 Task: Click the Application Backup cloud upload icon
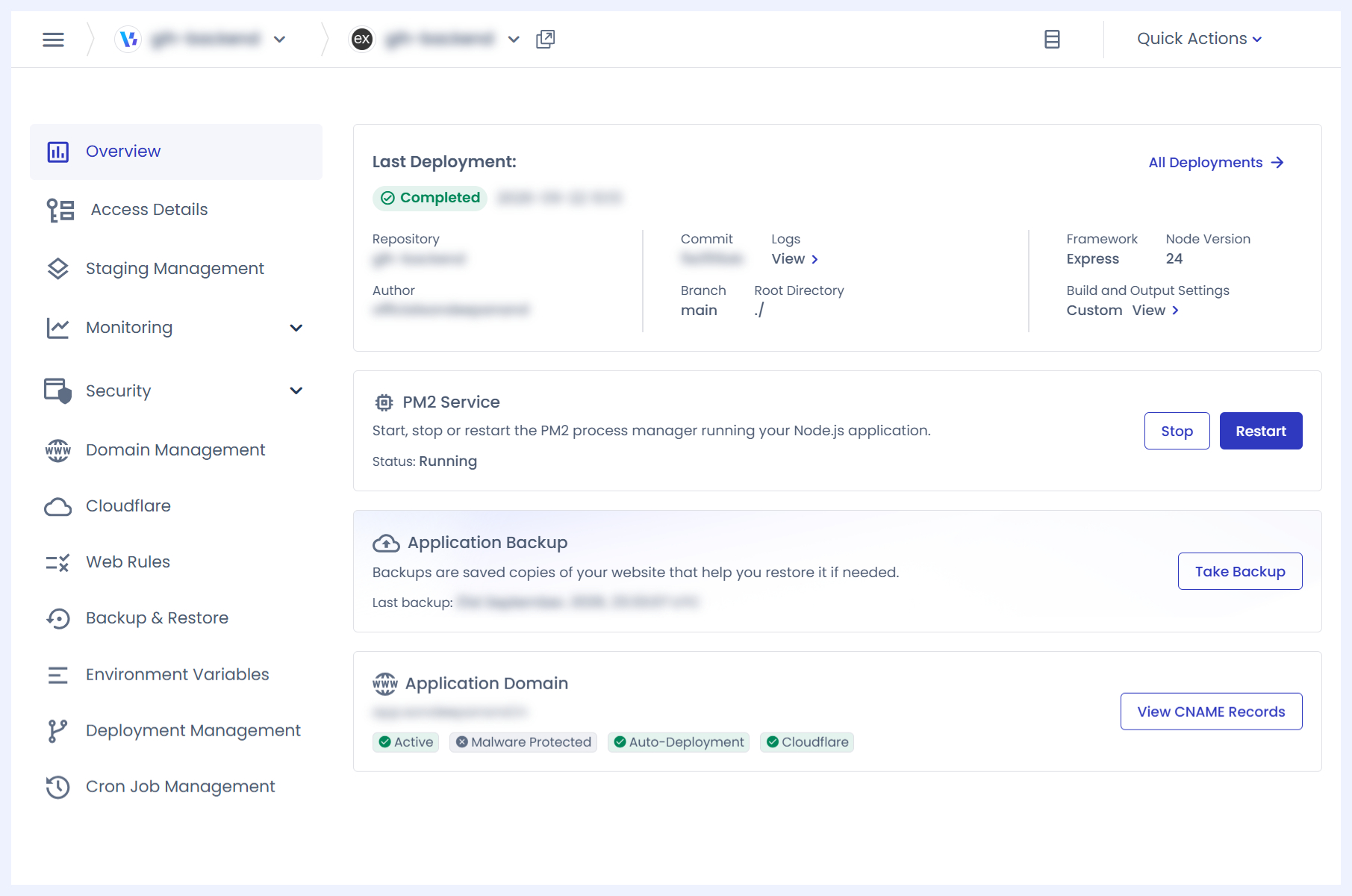click(x=386, y=543)
